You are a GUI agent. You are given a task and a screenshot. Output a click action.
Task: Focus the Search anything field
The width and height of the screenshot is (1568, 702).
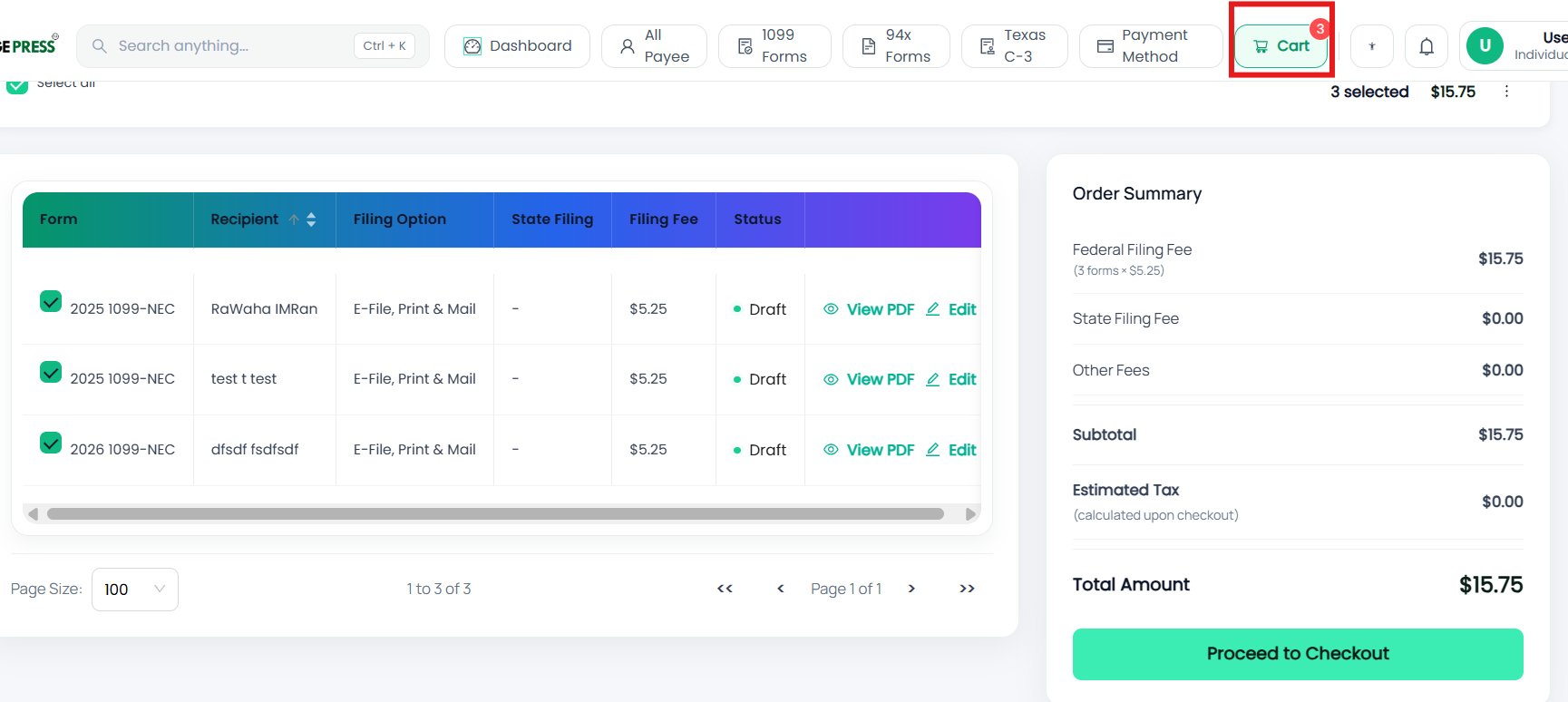pos(253,46)
